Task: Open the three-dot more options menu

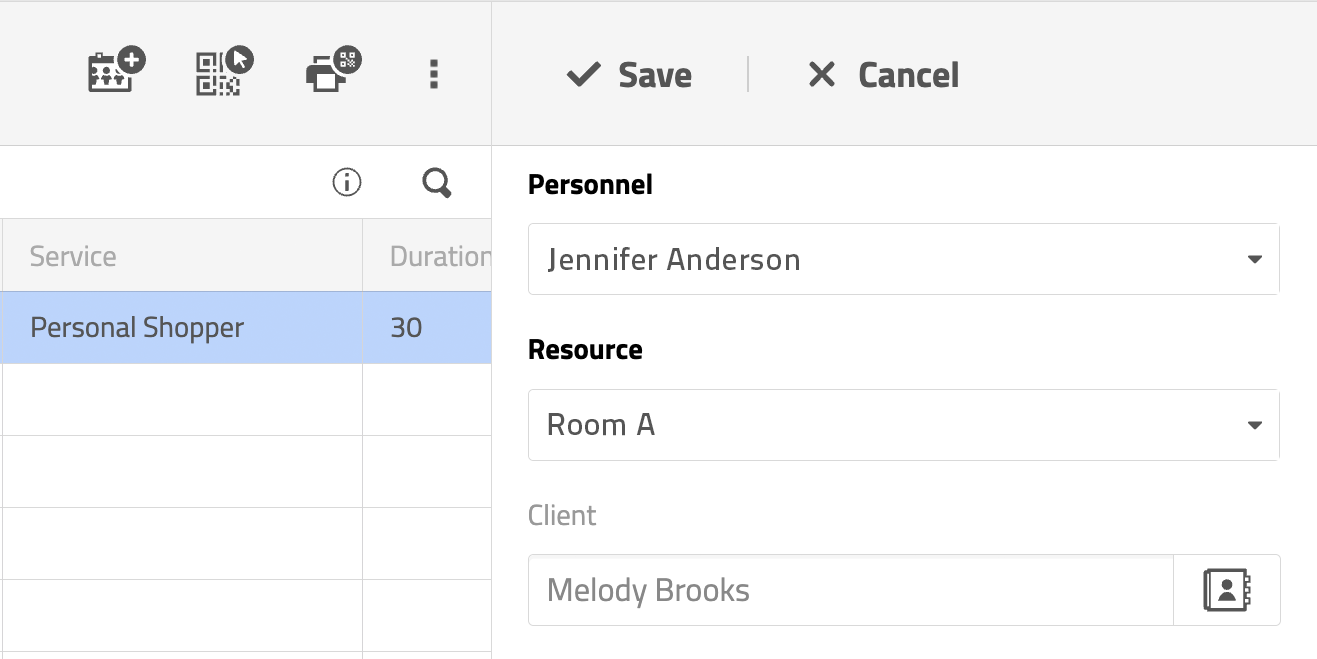Action: (x=433, y=74)
